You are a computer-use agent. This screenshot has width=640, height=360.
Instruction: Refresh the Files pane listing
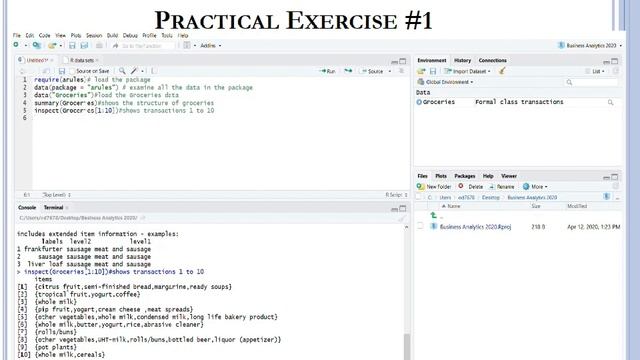pos(616,187)
